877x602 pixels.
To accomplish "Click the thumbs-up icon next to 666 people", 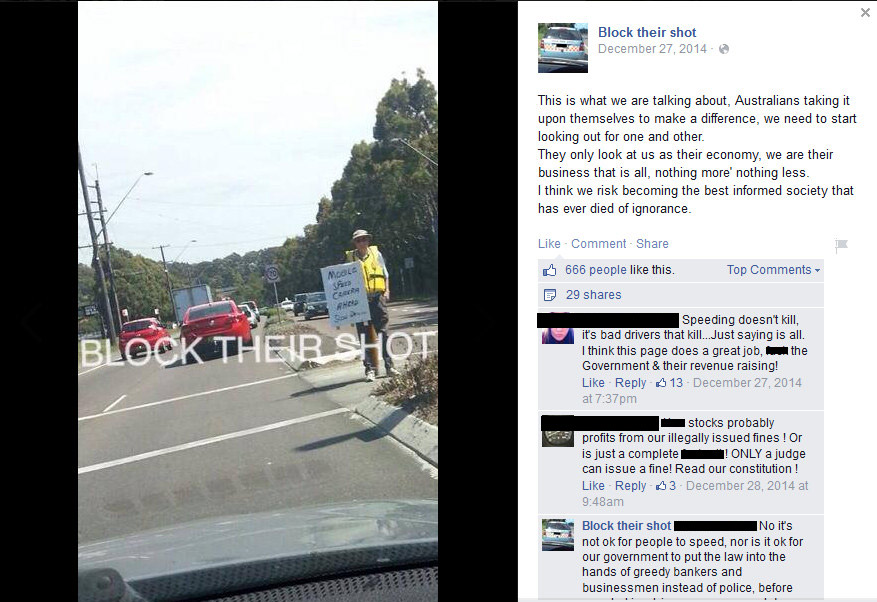I will tap(549, 271).
